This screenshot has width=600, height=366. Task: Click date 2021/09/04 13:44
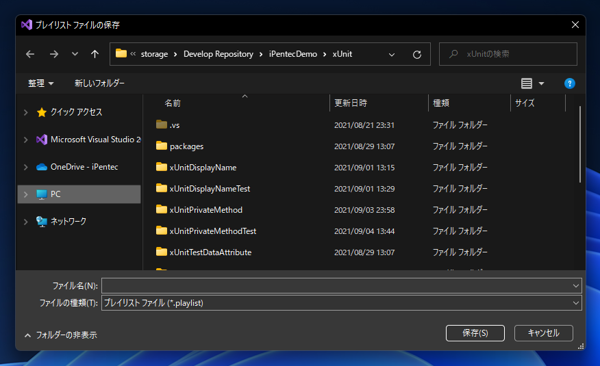(364, 231)
